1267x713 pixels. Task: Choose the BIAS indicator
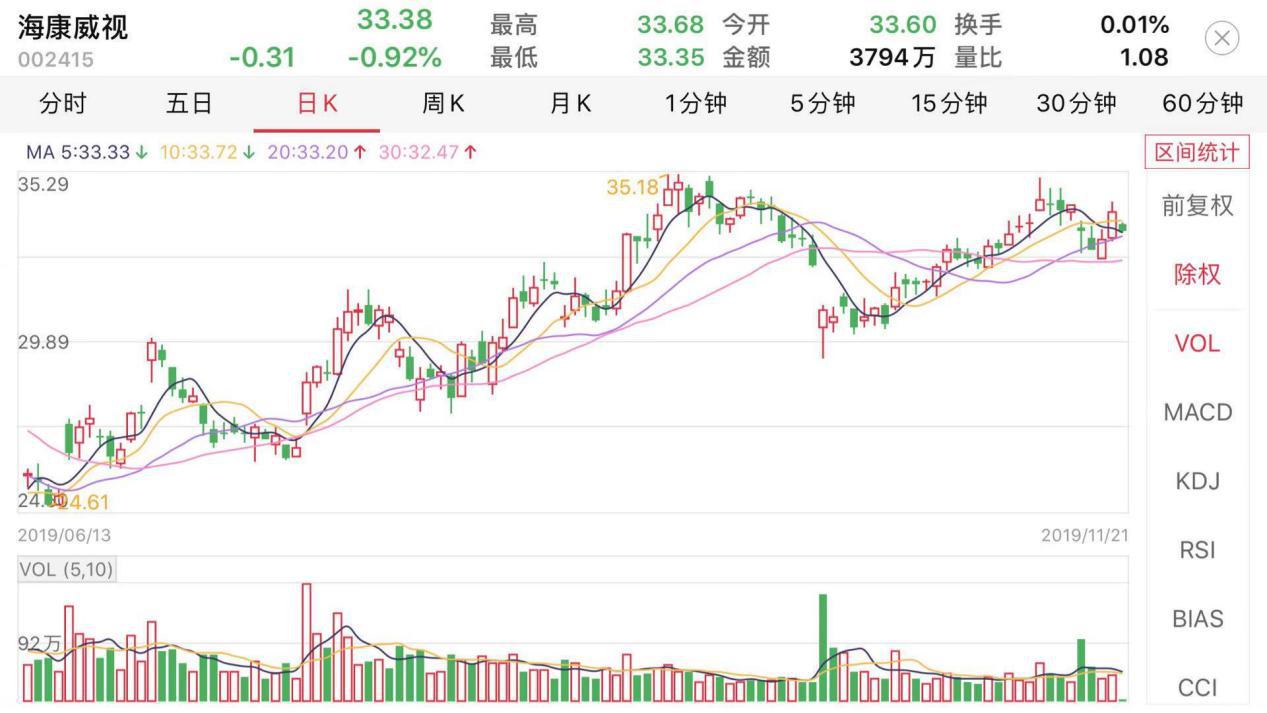[1197, 619]
